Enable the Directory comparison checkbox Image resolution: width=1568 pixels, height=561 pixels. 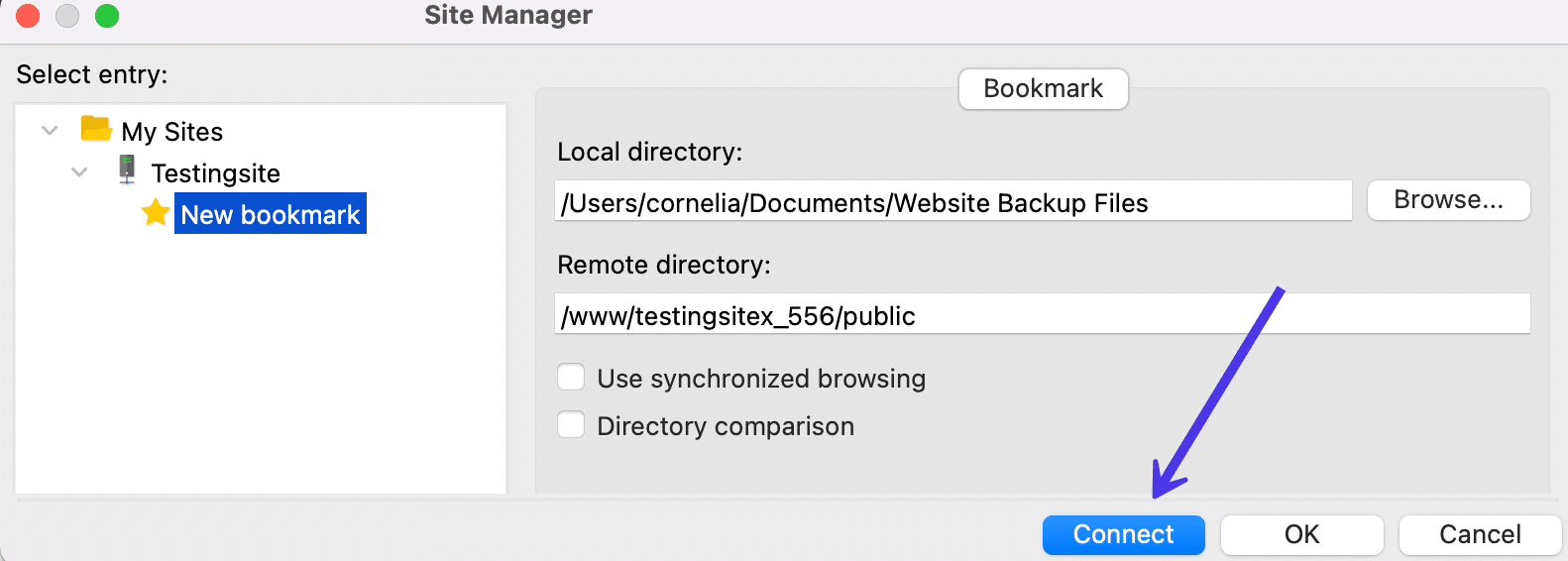pos(571,425)
